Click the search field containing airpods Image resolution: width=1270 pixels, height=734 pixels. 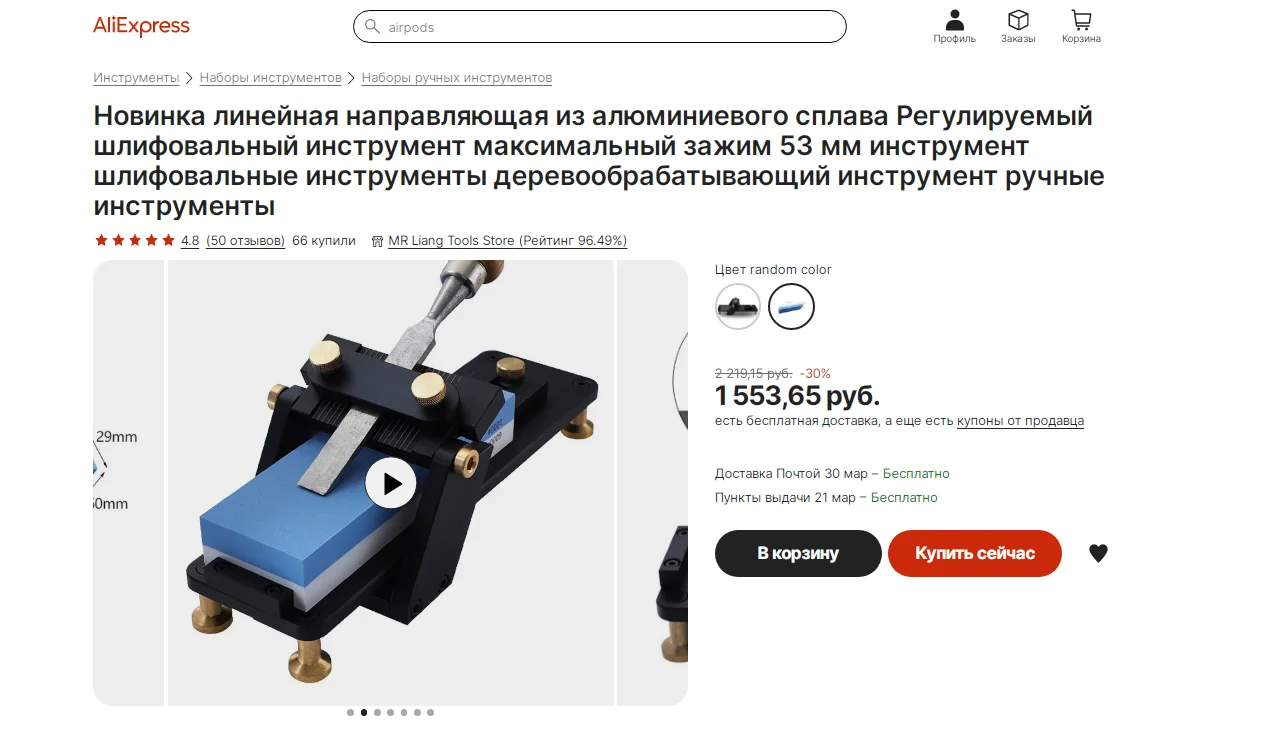click(600, 27)
